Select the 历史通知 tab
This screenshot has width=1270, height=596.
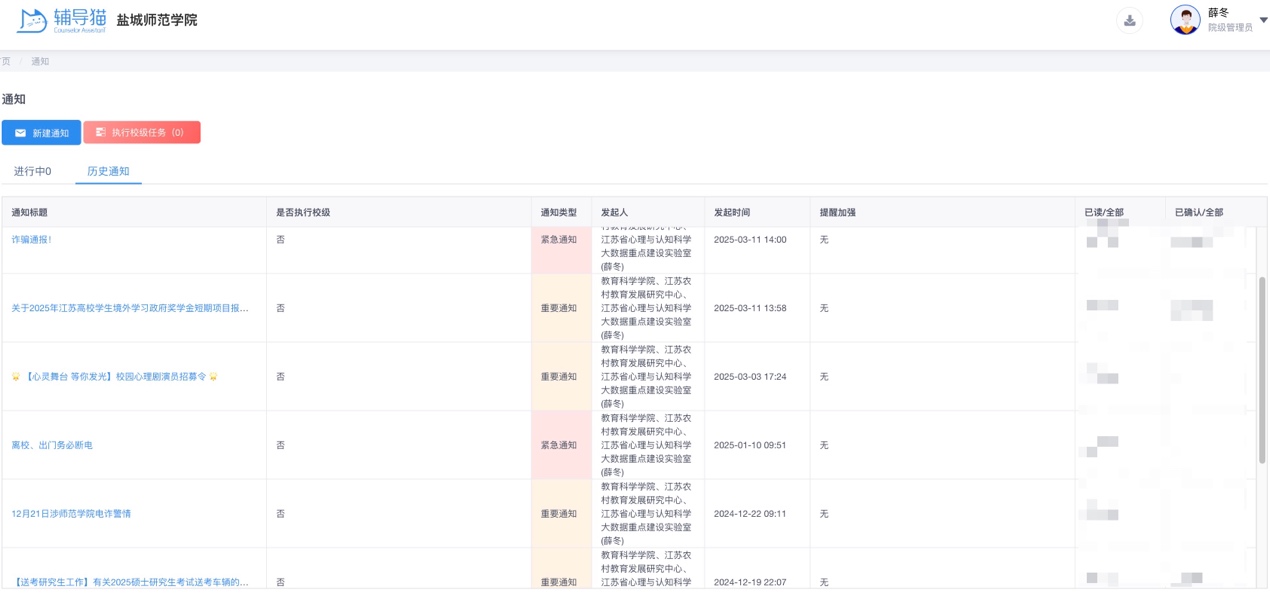point(108,172)
